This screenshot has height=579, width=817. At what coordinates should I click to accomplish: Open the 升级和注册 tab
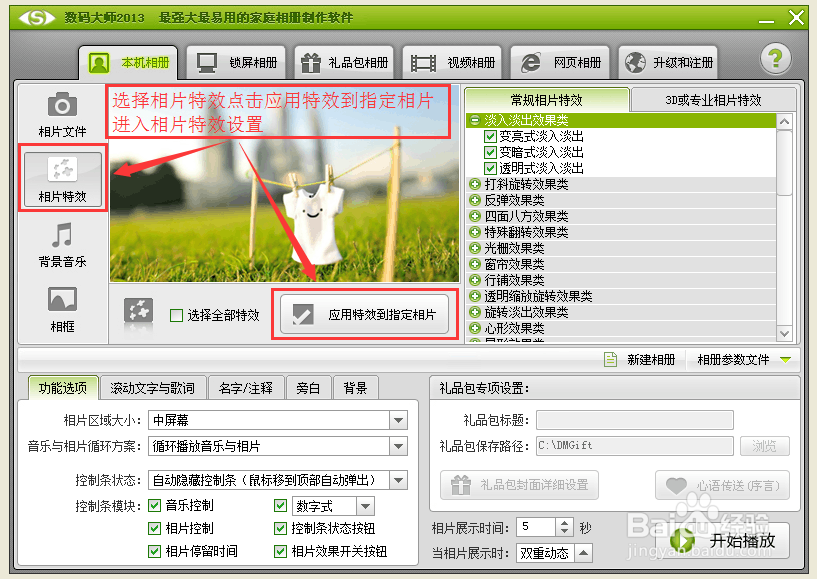coord(667,63)
